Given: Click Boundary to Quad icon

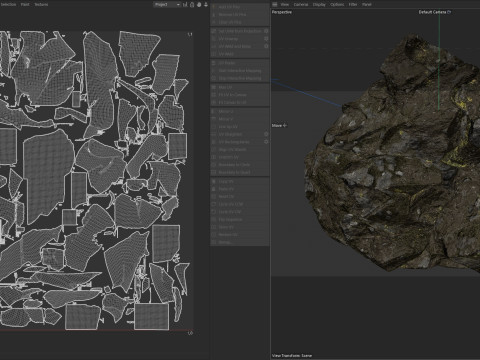Looking at the screenshot, I should 214,172.
